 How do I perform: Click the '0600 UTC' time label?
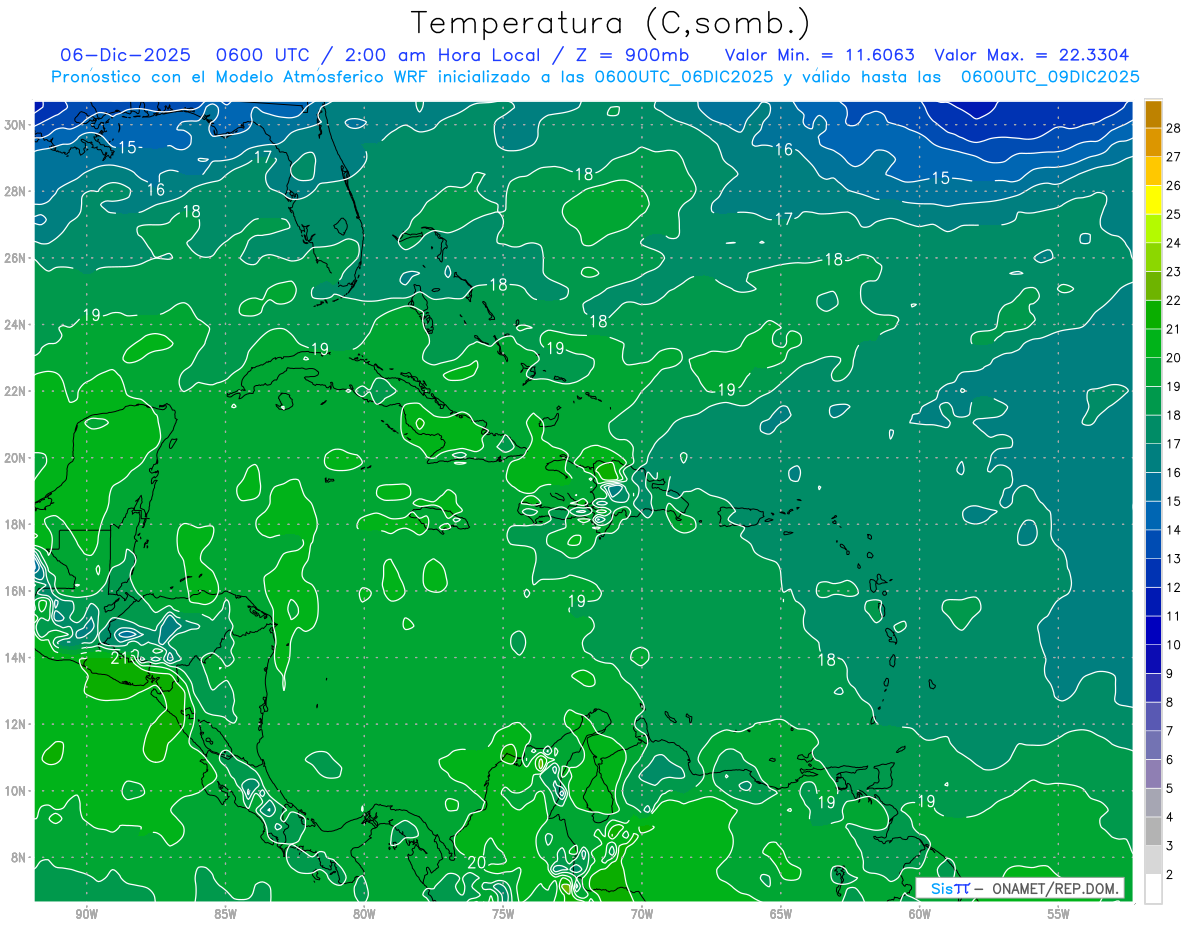tap(263, 55)
